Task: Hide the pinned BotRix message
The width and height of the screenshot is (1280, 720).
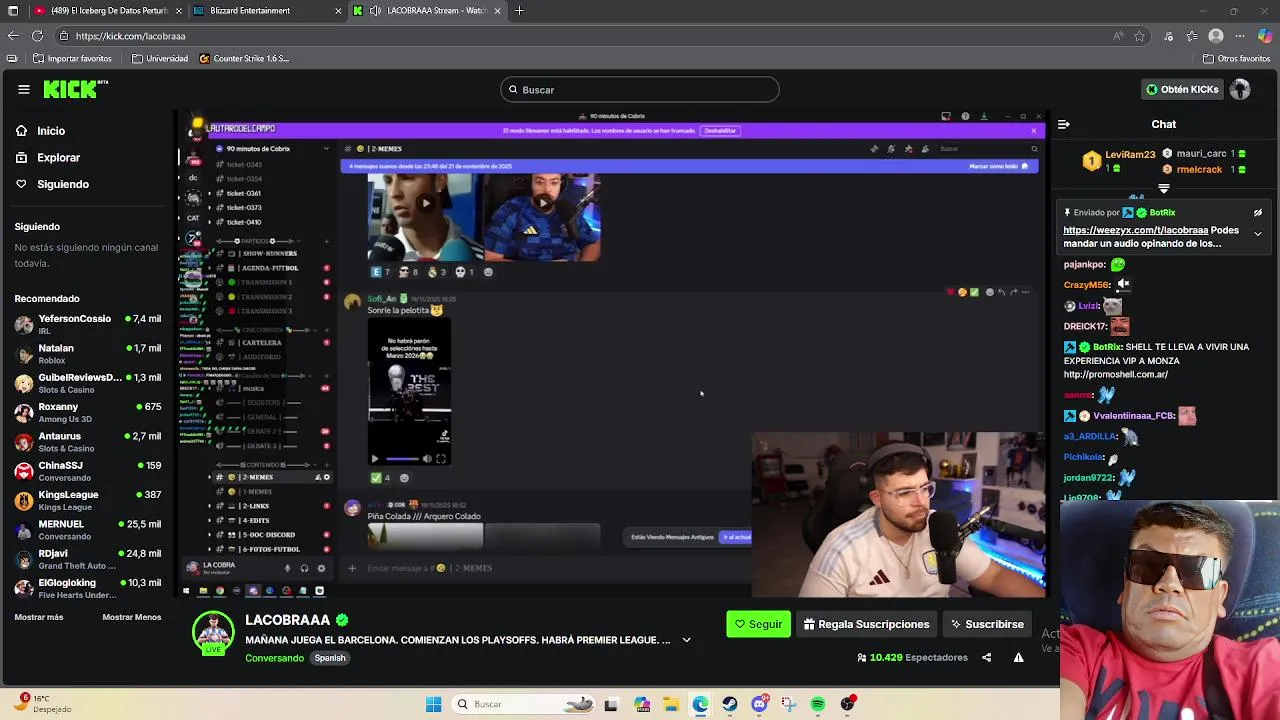Action: coord(1258,212)
